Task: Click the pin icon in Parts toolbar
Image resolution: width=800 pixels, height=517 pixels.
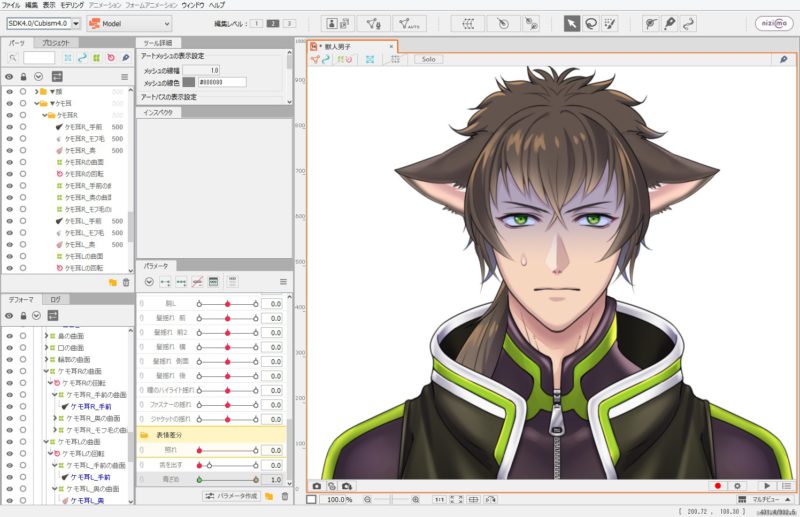Action: click(x=126, y=58)
